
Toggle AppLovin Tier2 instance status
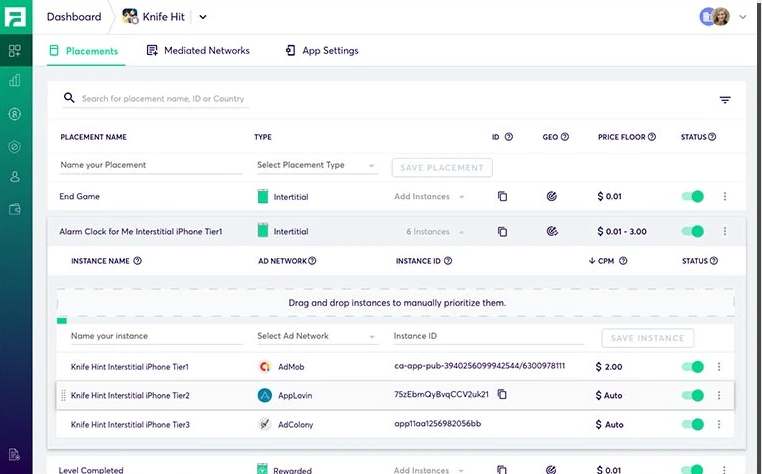coord(693,396)
